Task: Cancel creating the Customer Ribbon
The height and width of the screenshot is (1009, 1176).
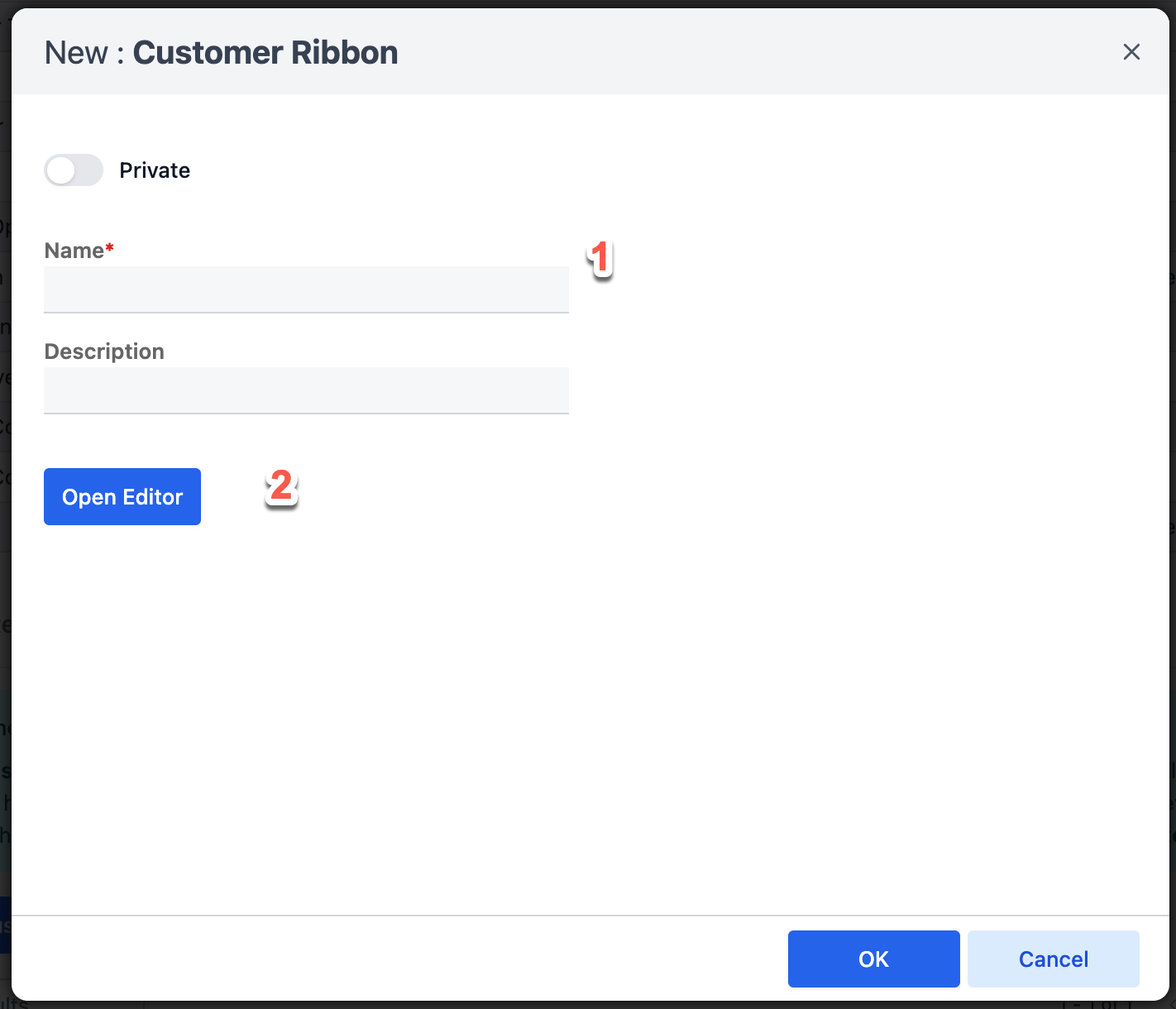Action: point(1053,959)
